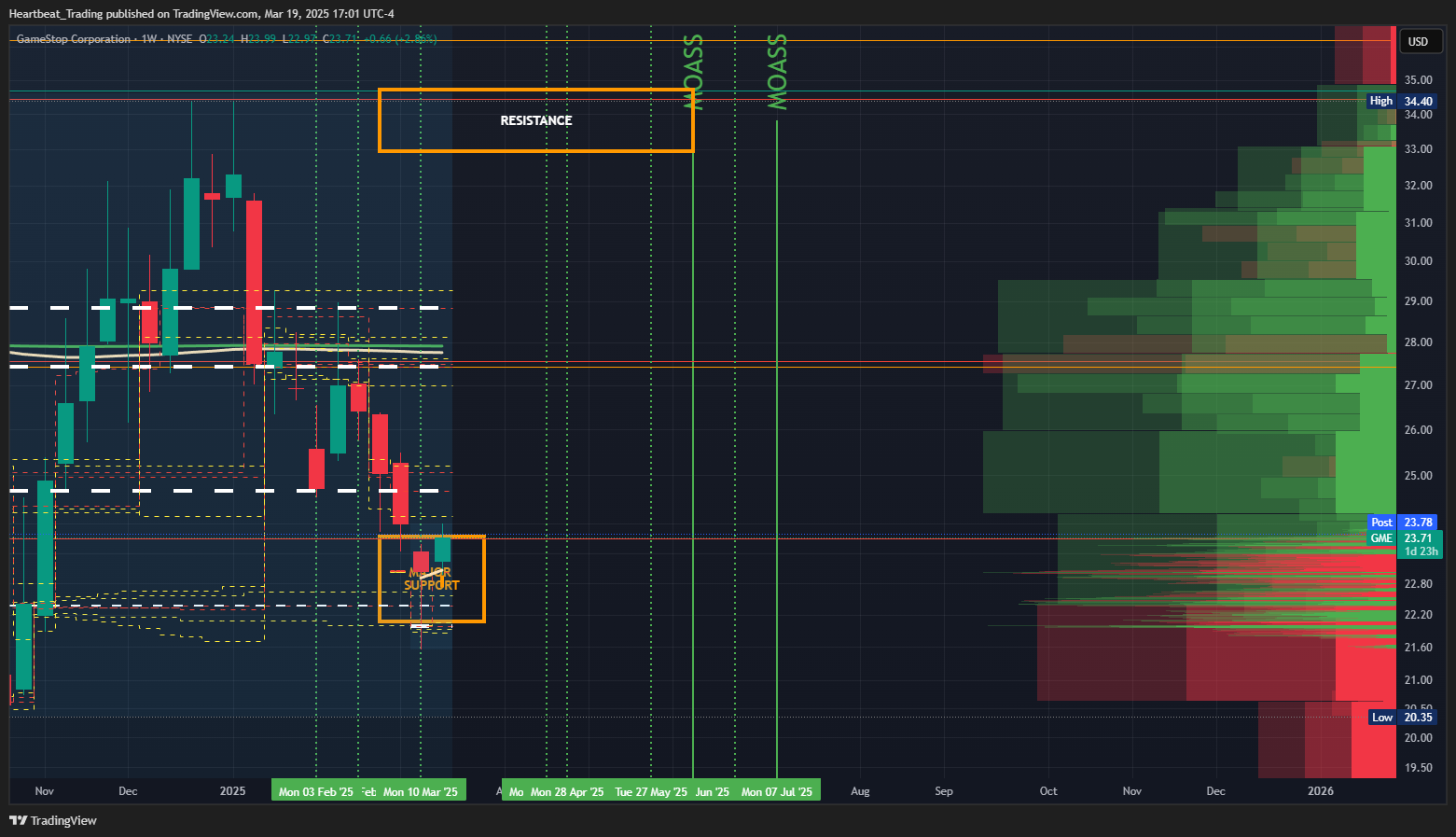
Task: Click the 31.00 price axis value
Action: coord(1418,223)
